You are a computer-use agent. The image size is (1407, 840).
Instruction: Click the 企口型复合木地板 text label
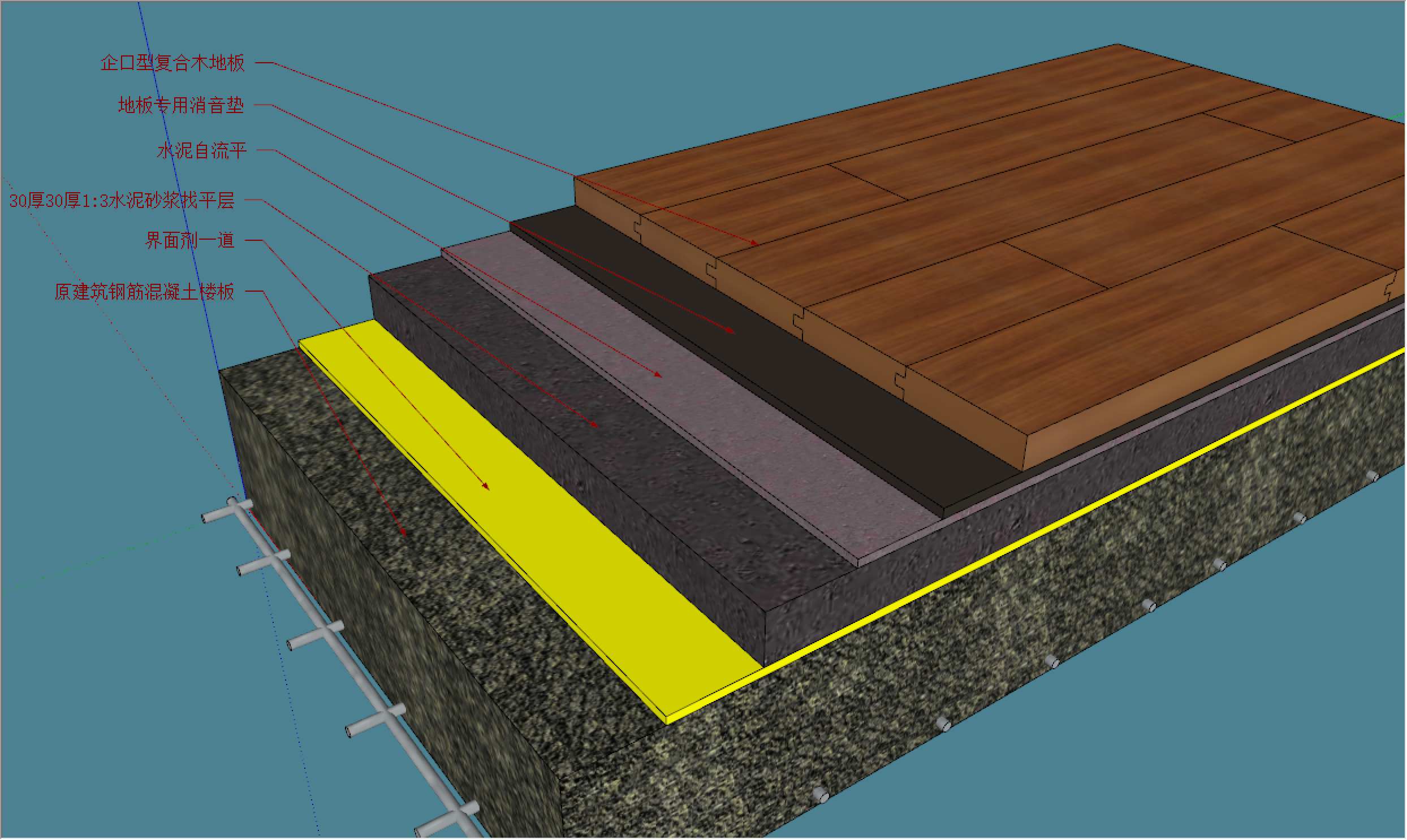[x=172, y=63]
